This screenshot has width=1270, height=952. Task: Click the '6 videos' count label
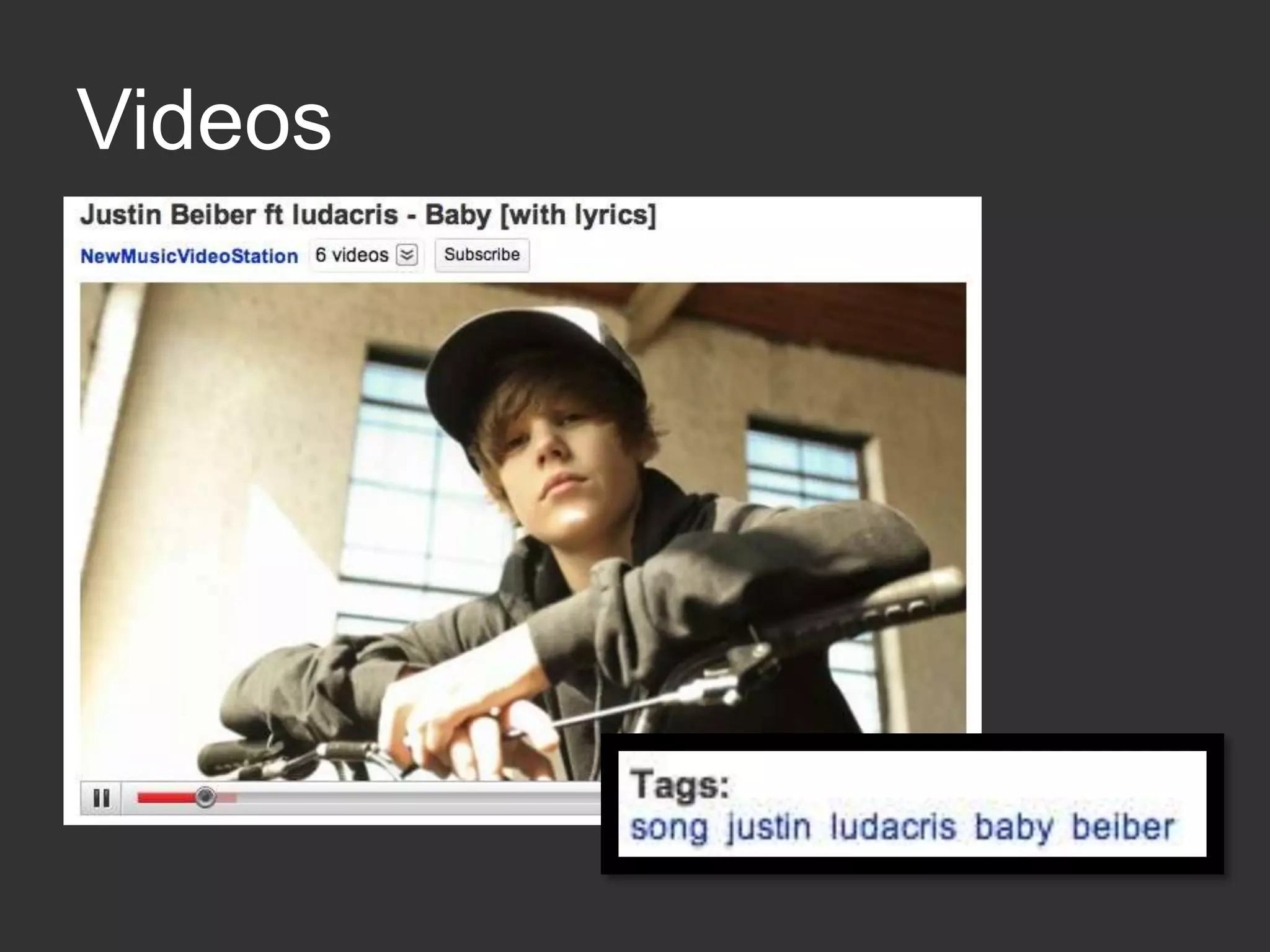pyautogui.click(x=352, y=255)
